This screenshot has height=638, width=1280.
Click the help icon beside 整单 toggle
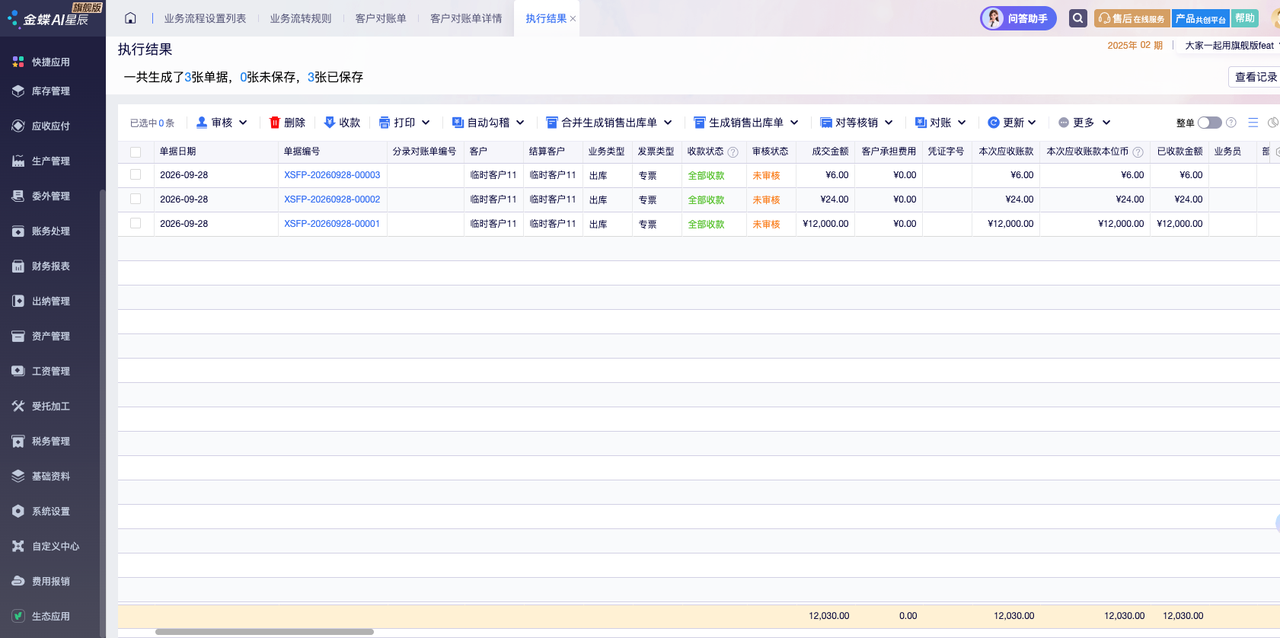(x=1231, y=122)
